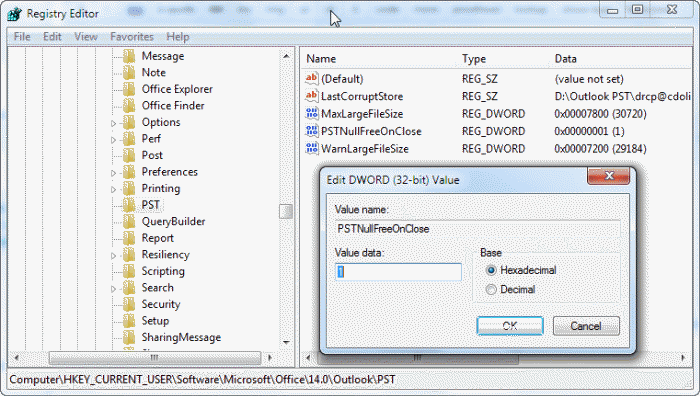Select the Note folder icon
This screenshot has height=396, width=700.
(129, 72)
